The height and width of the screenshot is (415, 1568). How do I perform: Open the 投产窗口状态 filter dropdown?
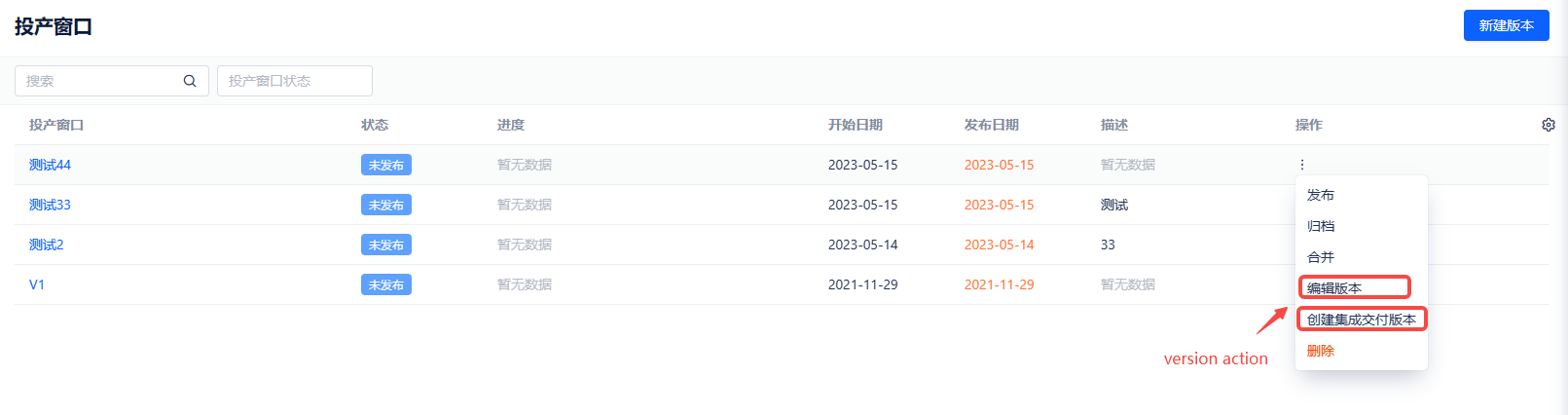coord(294,81)
